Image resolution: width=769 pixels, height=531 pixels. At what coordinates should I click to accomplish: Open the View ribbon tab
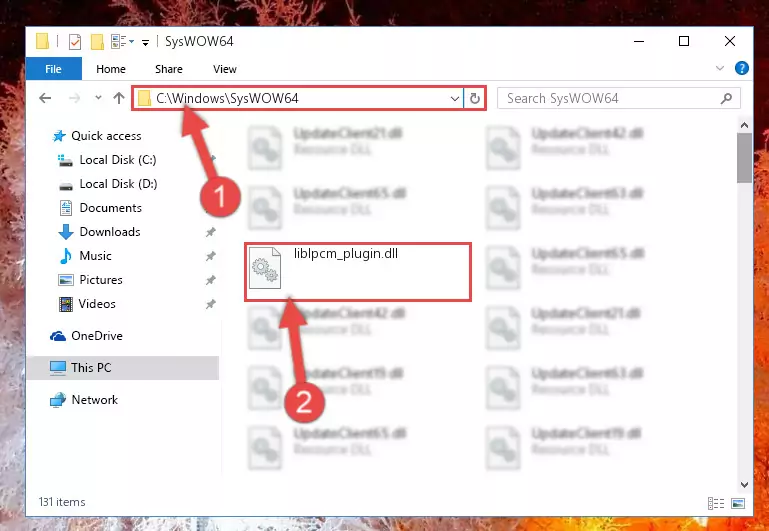tap(225, 69)
